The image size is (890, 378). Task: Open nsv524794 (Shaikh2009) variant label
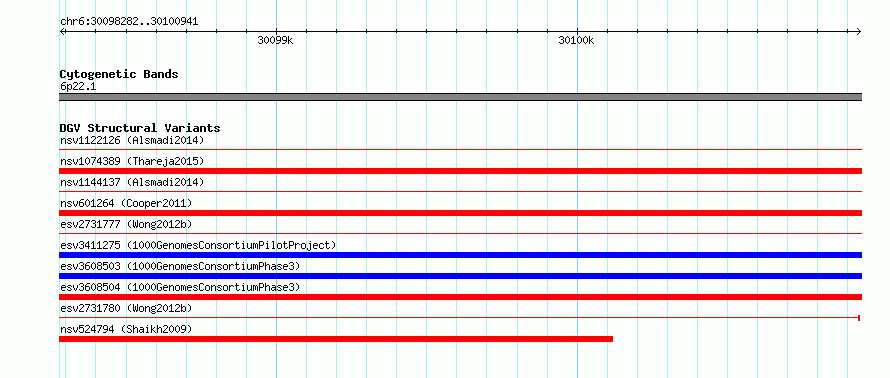click(126, 329)
